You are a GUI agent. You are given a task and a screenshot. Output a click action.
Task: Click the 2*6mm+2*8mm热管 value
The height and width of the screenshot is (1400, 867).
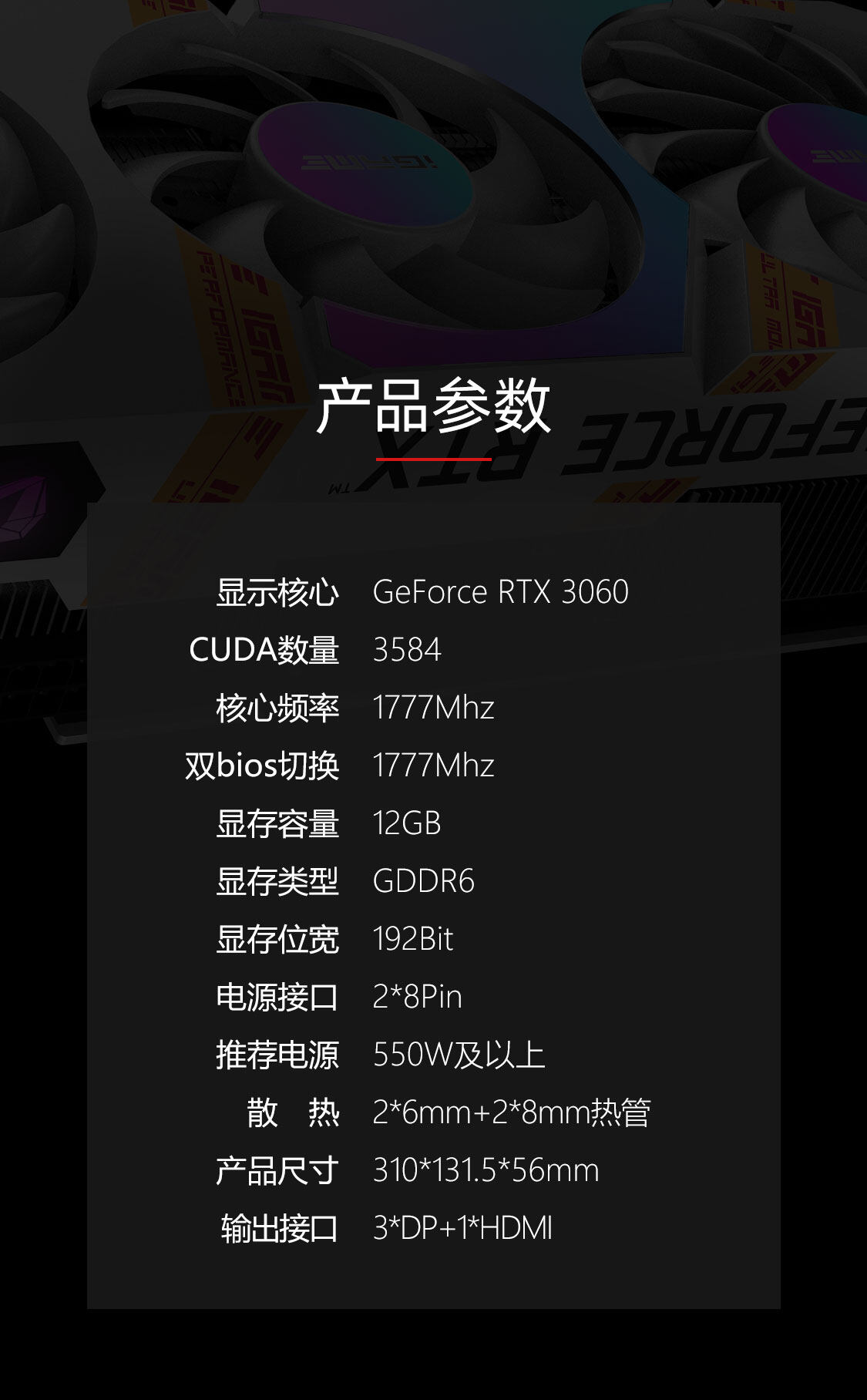512,1112
